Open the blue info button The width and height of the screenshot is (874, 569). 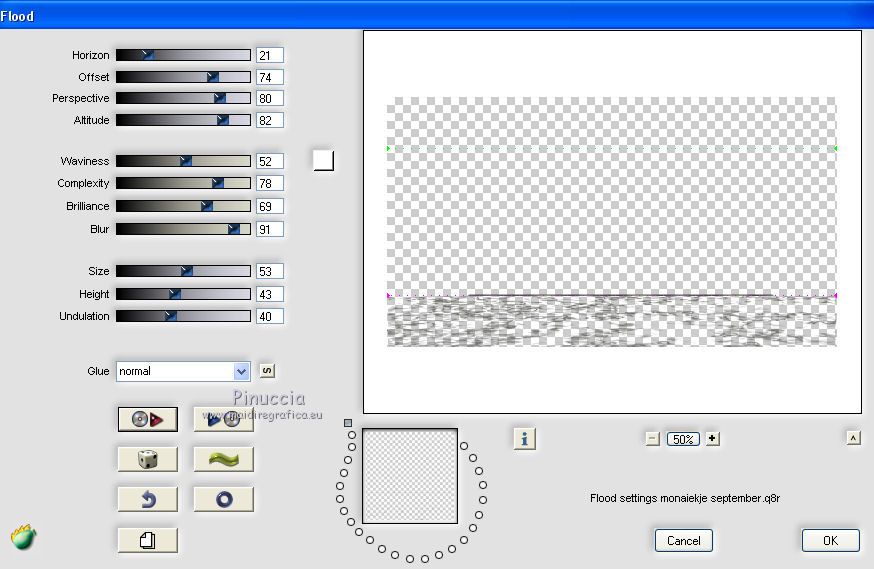pyautogui.click(x=525, y=439)
